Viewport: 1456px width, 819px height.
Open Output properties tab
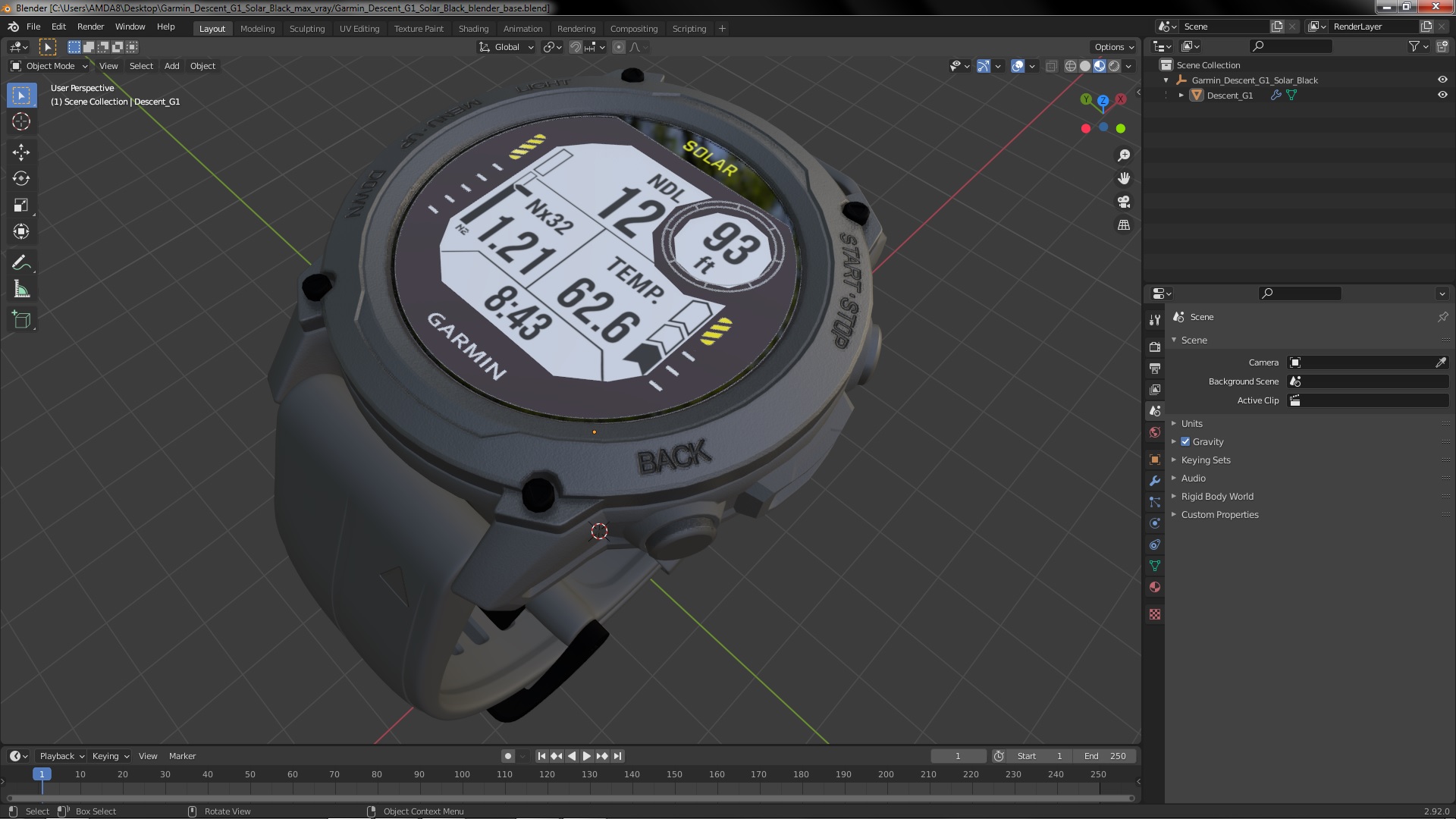tap(1155, 368)
